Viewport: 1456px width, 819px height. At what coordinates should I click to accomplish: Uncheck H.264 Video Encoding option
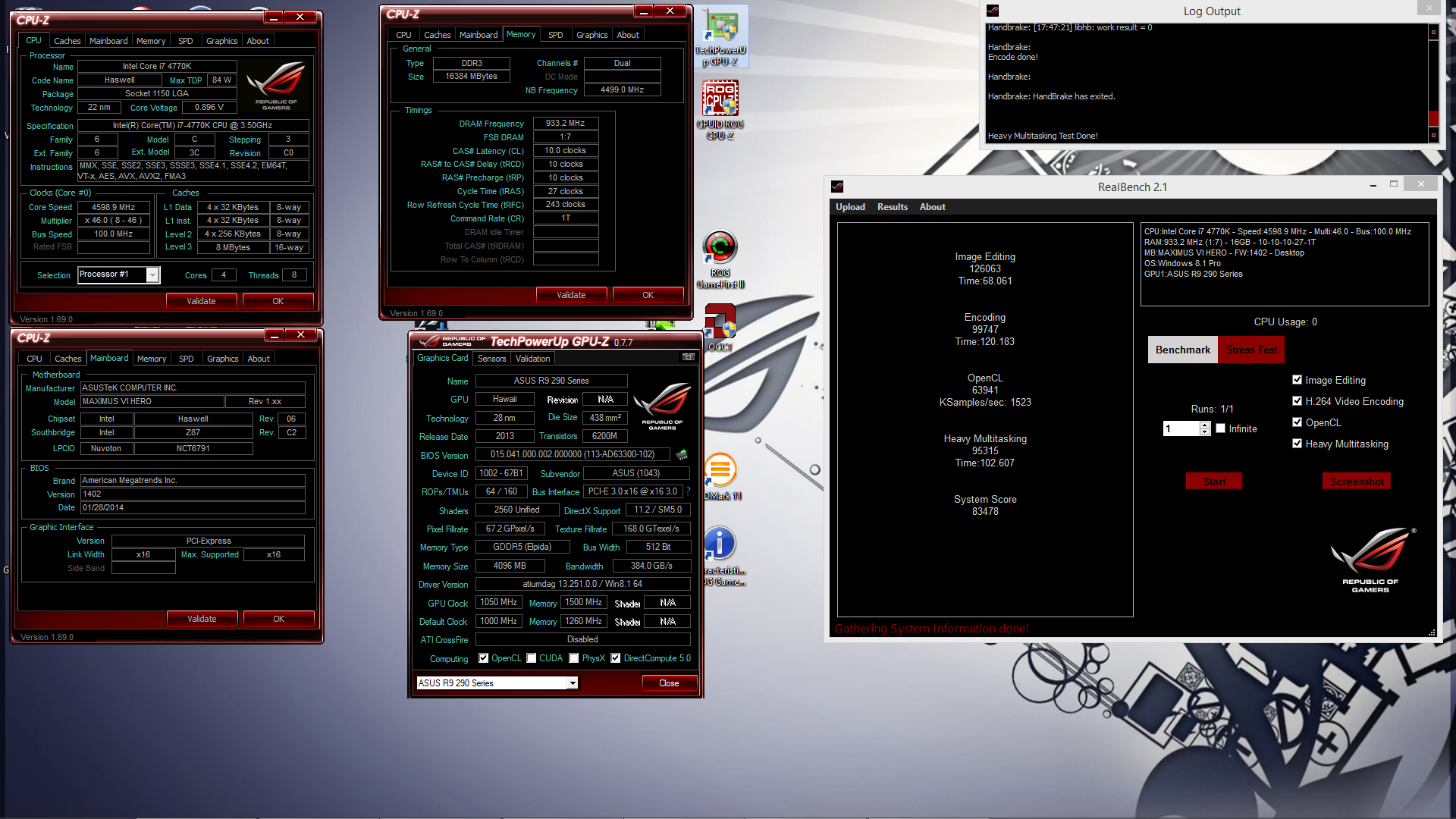click(x=1297, y=401)
